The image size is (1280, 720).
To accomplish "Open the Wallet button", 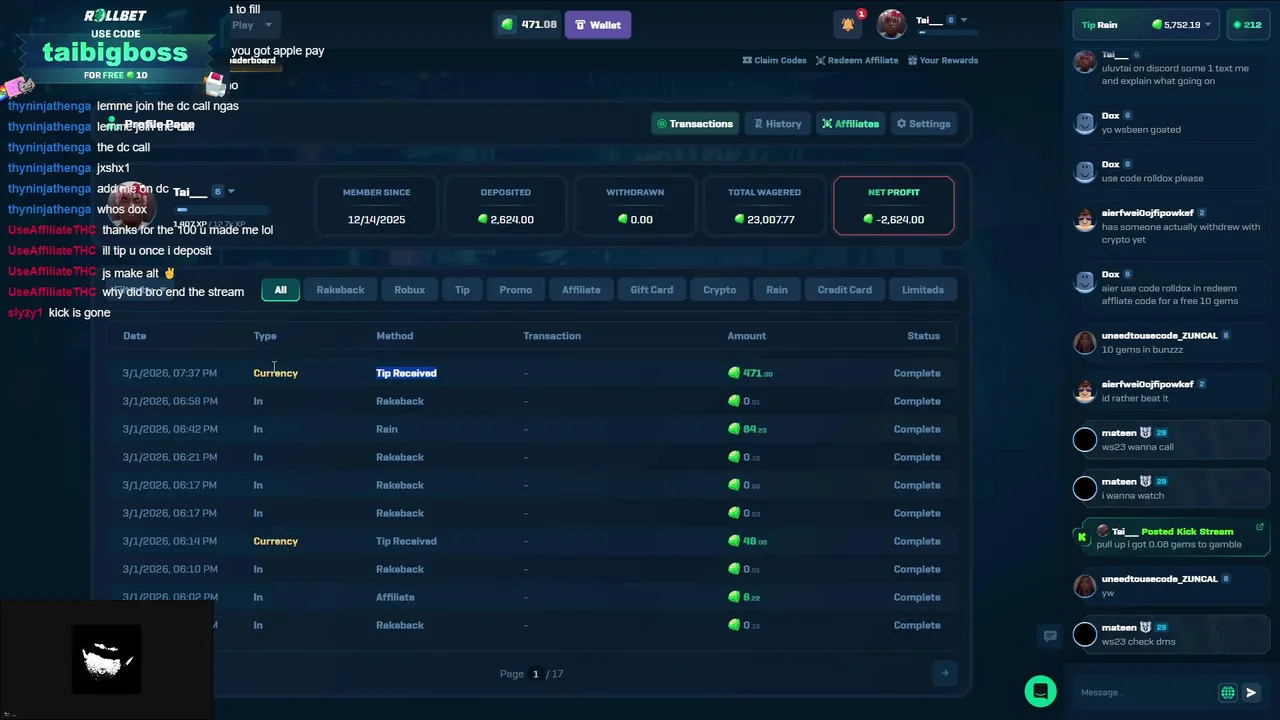I will [597, 25].
